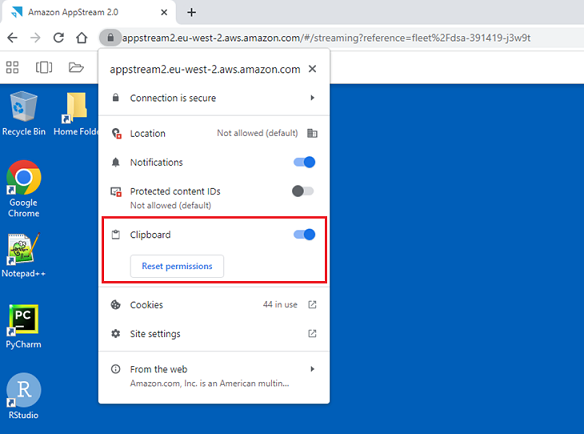Click the browser back arrow
Viewport: 584px width, 434px height.
12,38
